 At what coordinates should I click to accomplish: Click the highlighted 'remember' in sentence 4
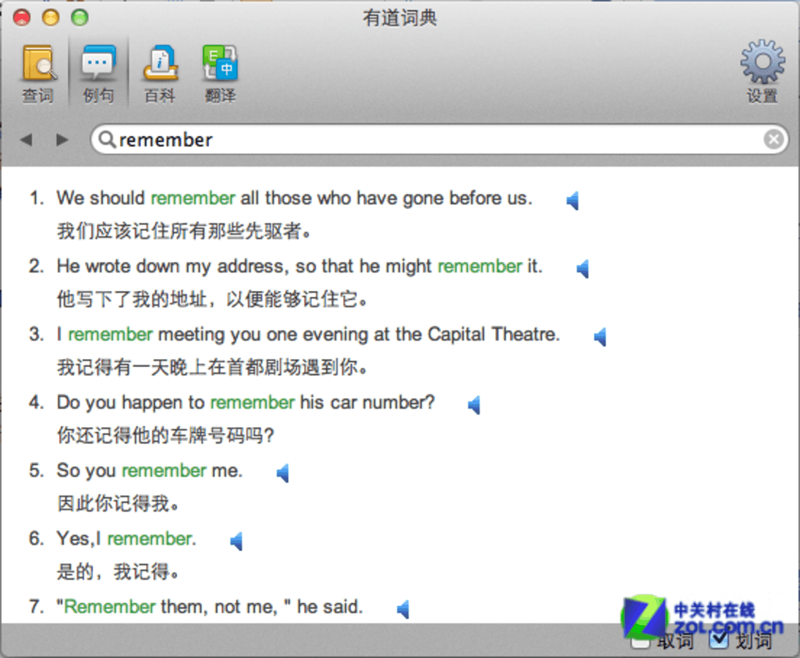pos(253,402)
